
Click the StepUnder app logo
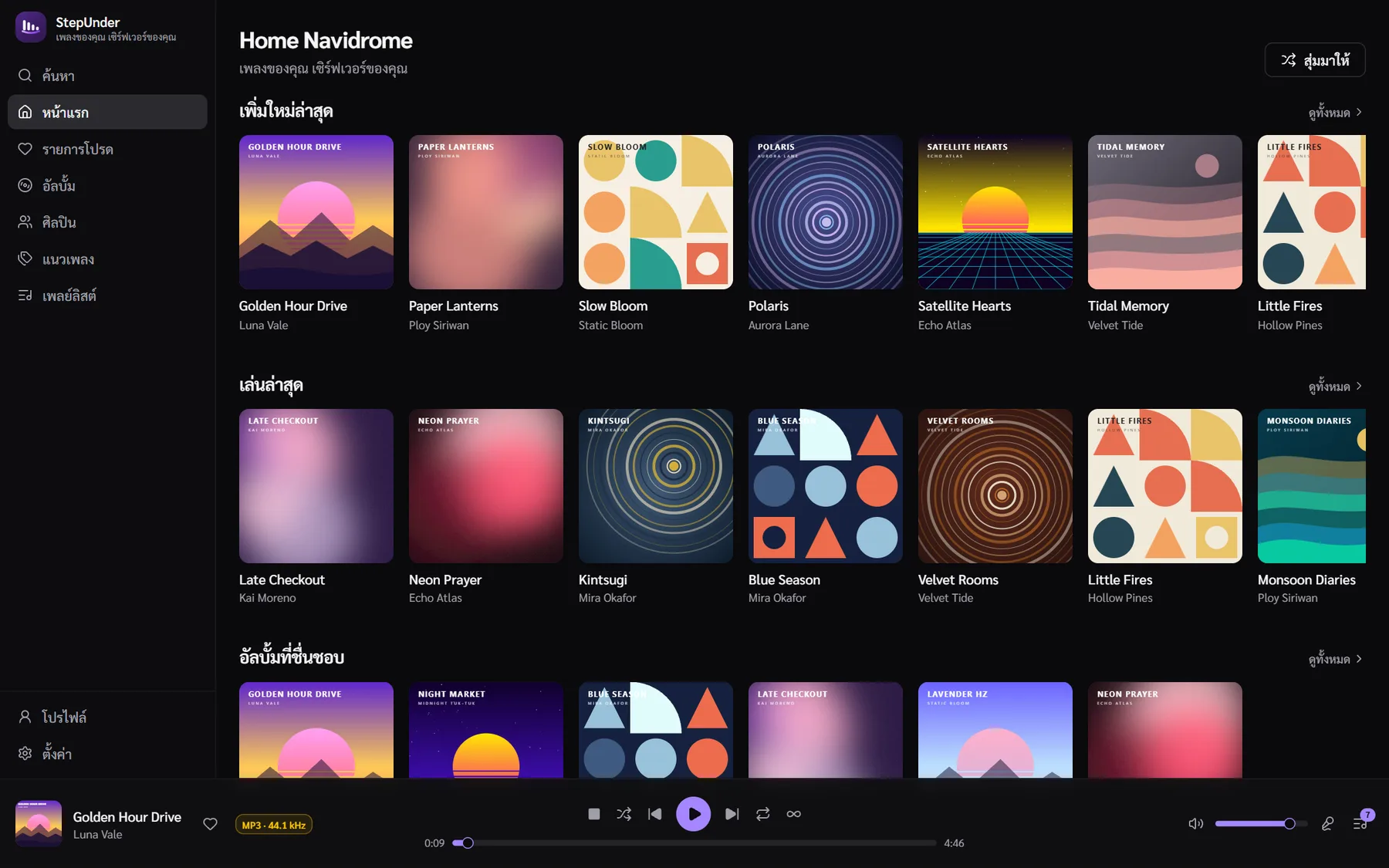[x=31, y=27]
